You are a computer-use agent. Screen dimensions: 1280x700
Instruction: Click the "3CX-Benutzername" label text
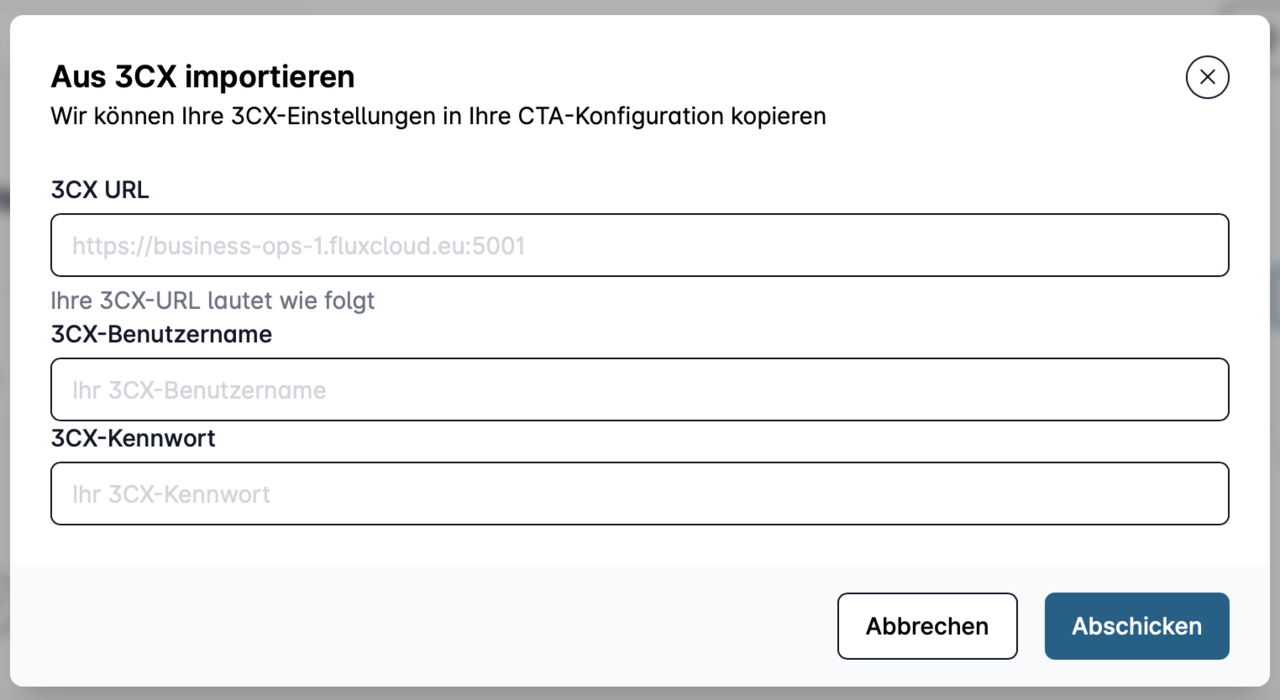(161, 334)
